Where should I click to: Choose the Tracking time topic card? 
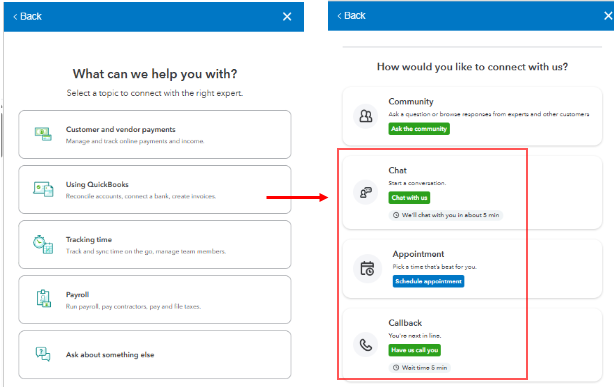click(155, 244)
